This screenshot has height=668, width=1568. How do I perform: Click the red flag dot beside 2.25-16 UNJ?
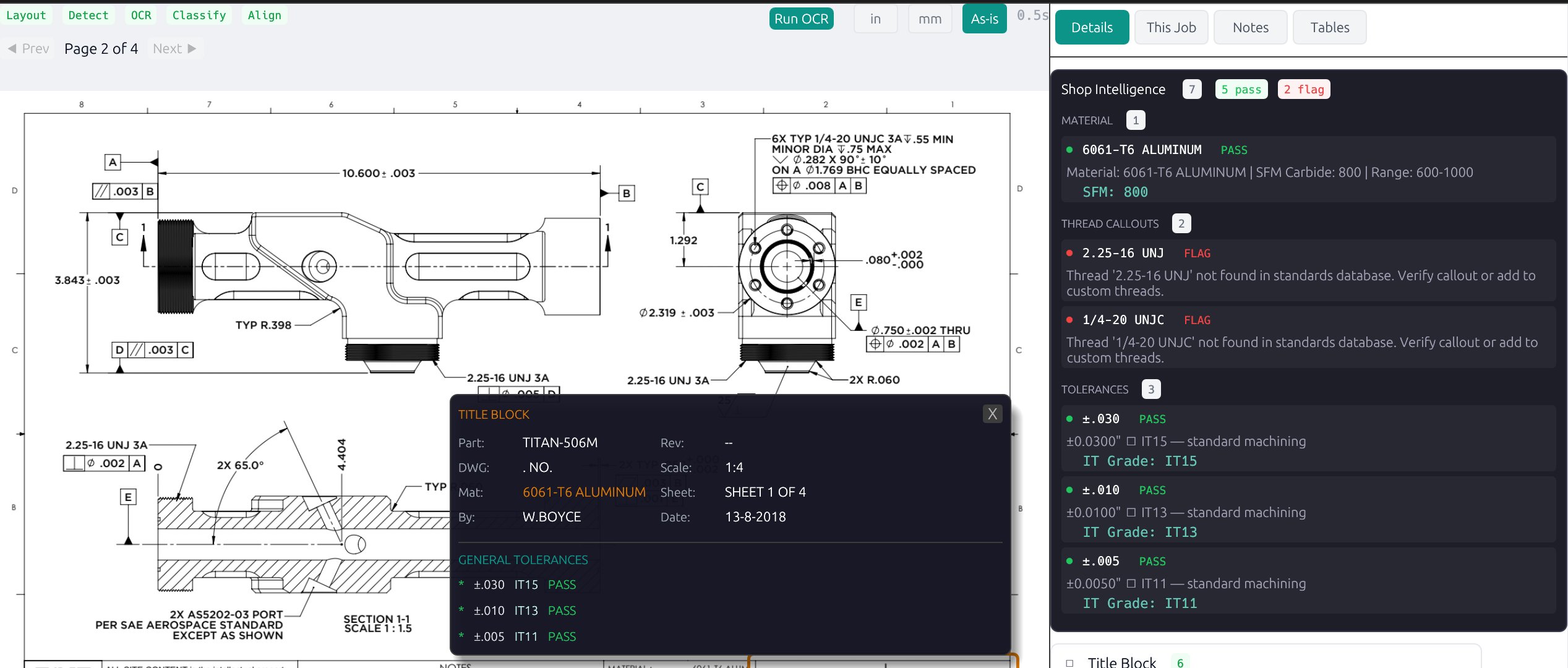point(1069,253)
